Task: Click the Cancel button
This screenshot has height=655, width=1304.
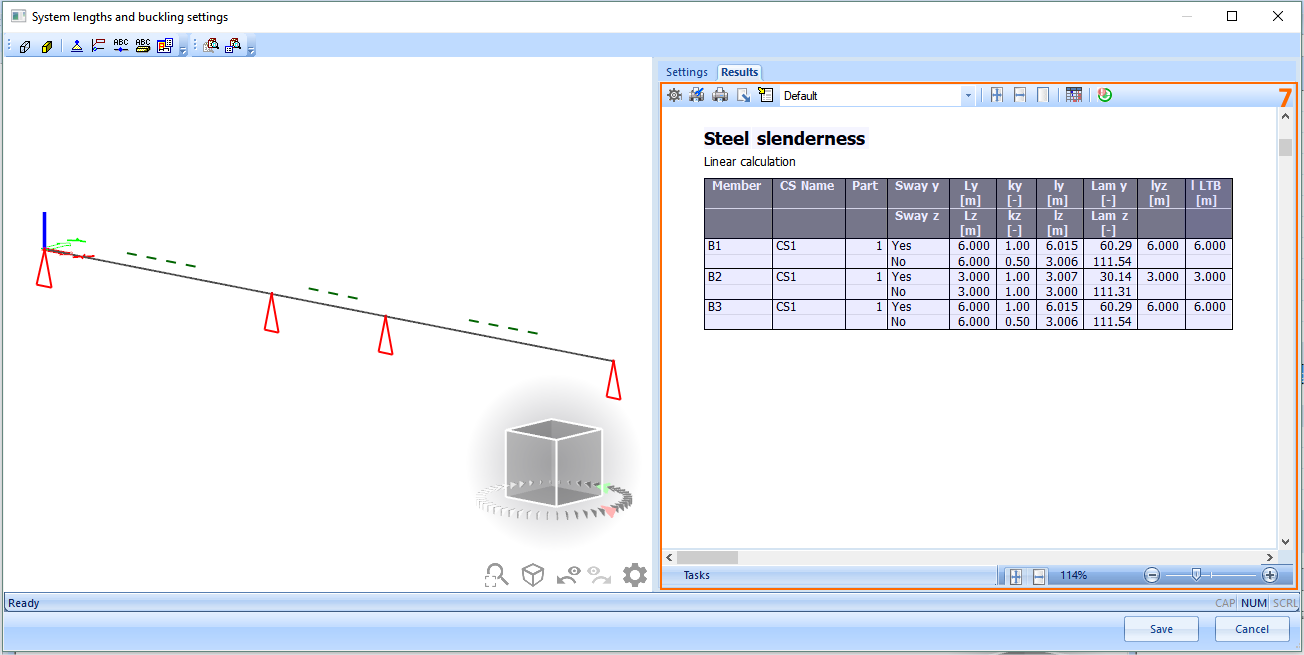Action: point(1252,629)
